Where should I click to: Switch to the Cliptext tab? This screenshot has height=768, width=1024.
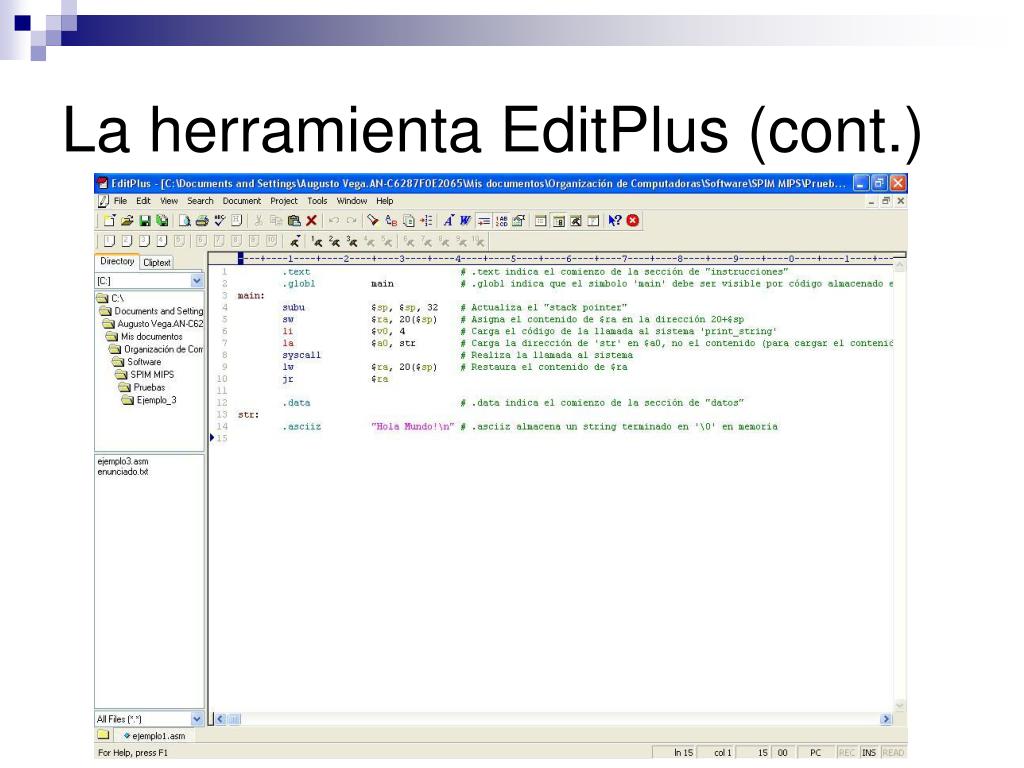tap(157, 263)
